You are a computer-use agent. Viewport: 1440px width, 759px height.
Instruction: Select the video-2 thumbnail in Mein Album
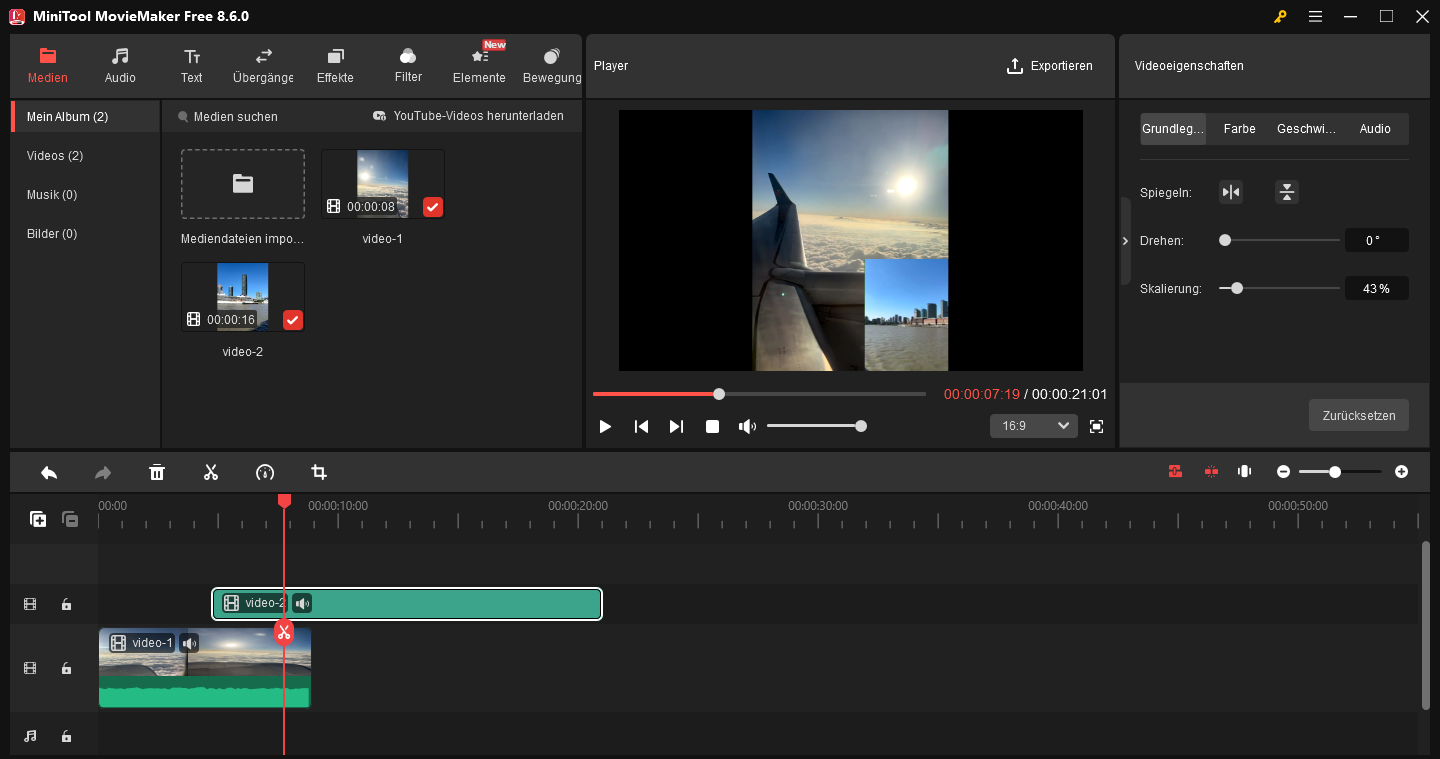point(242,296)
